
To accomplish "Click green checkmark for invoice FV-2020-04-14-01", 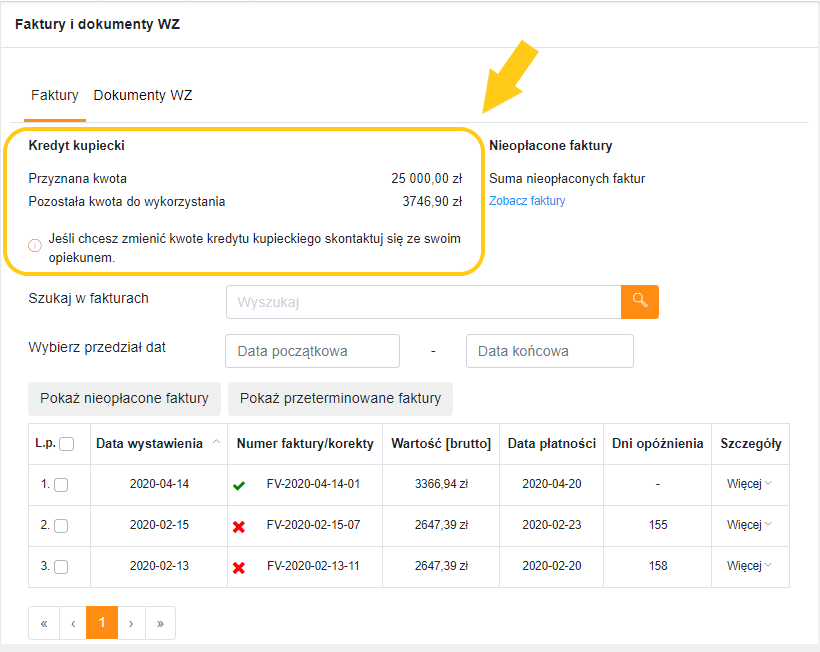I will coord(239,485).
